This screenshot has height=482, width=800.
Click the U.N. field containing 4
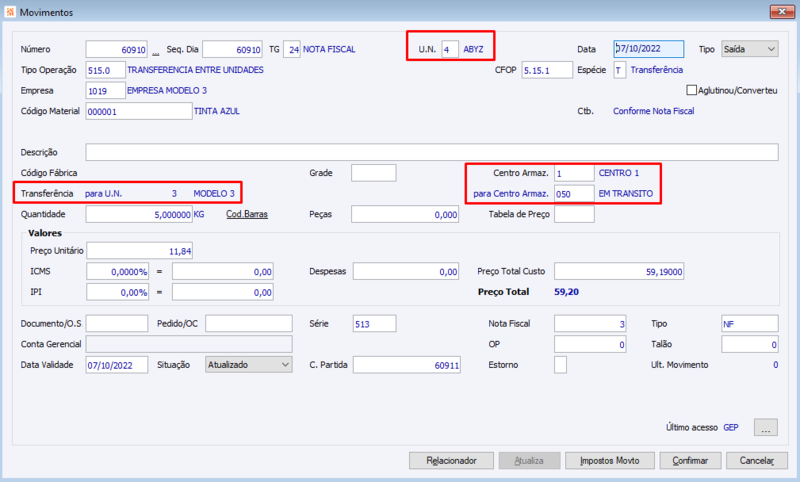point(450,49)
